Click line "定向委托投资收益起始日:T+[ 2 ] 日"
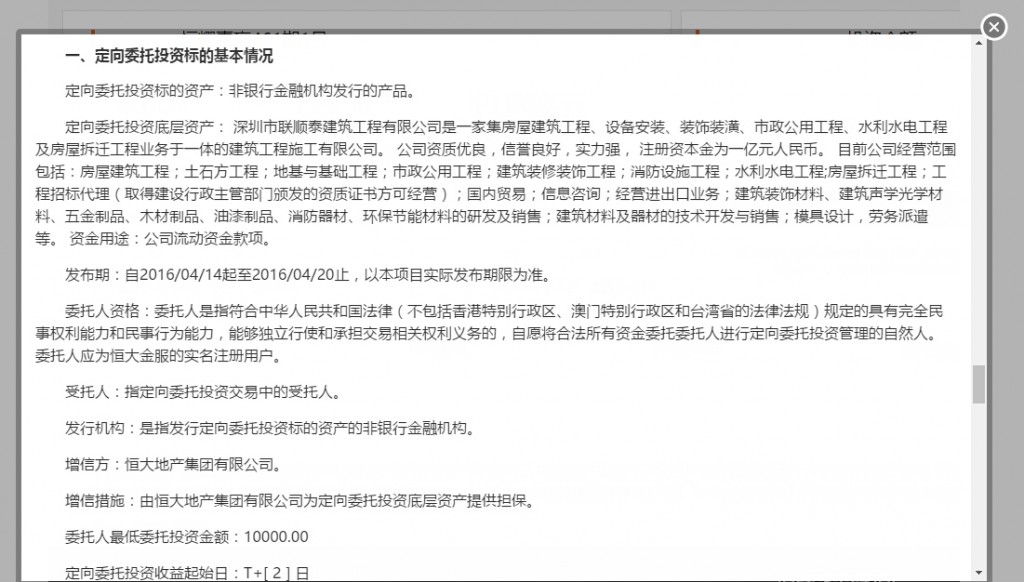Image resolution: width=1024 pixels, height=582 pixels. [x=187, y=573]
